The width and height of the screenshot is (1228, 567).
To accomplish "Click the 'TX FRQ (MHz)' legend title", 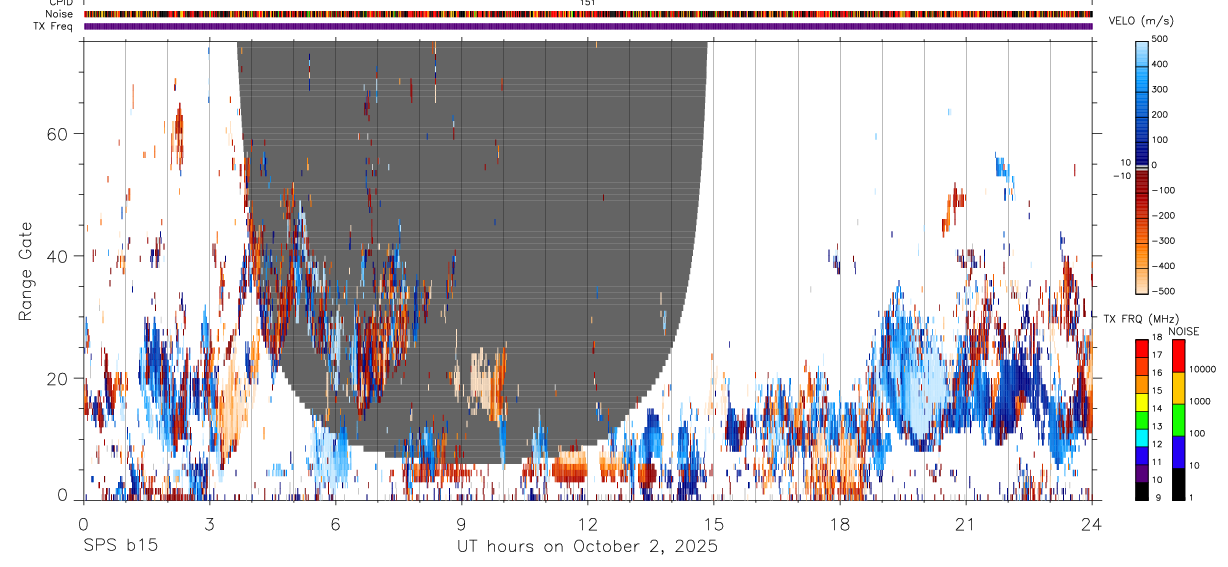I will (1140, 318).
